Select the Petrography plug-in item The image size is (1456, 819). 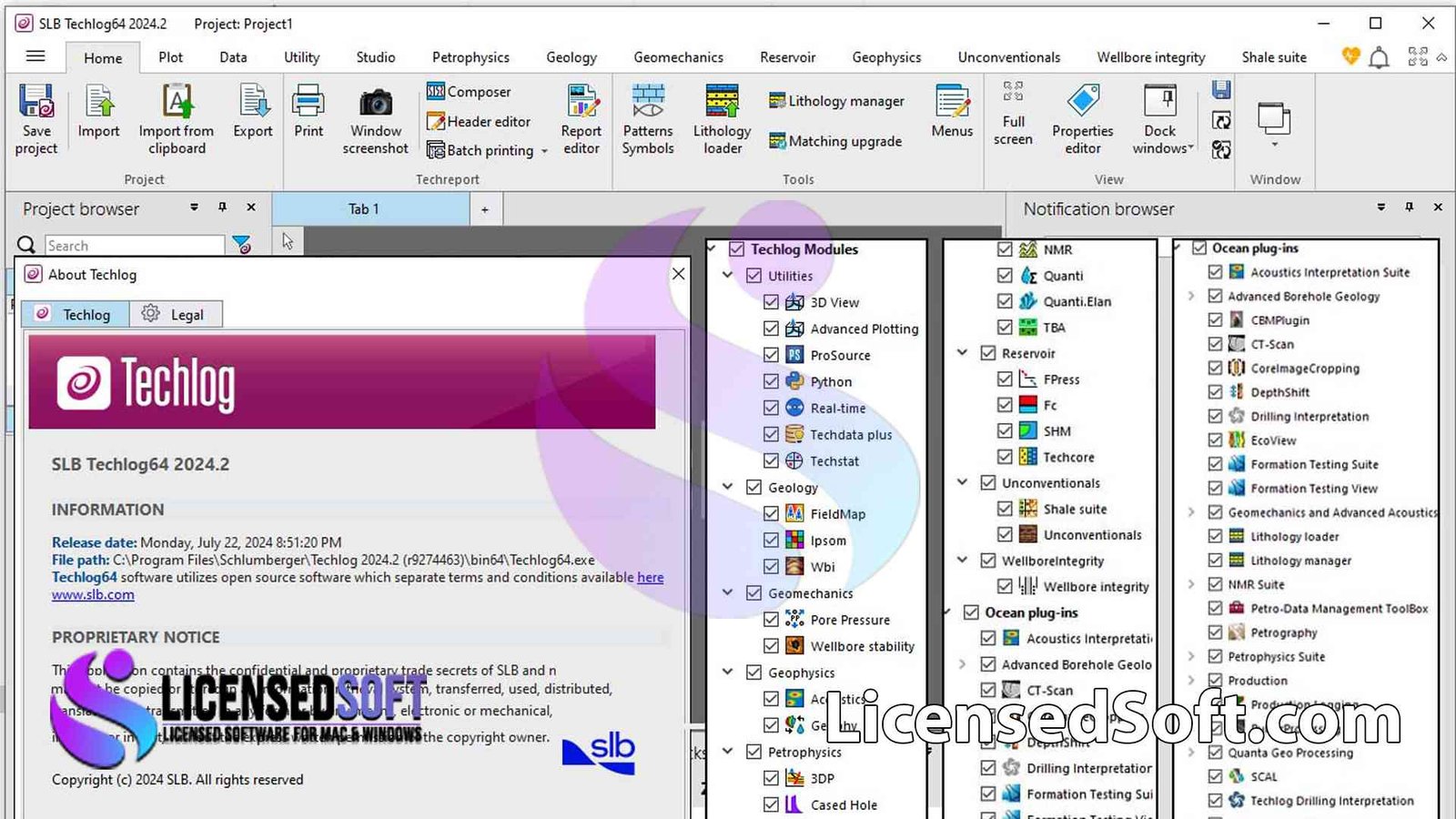[x=1283, y=632]
